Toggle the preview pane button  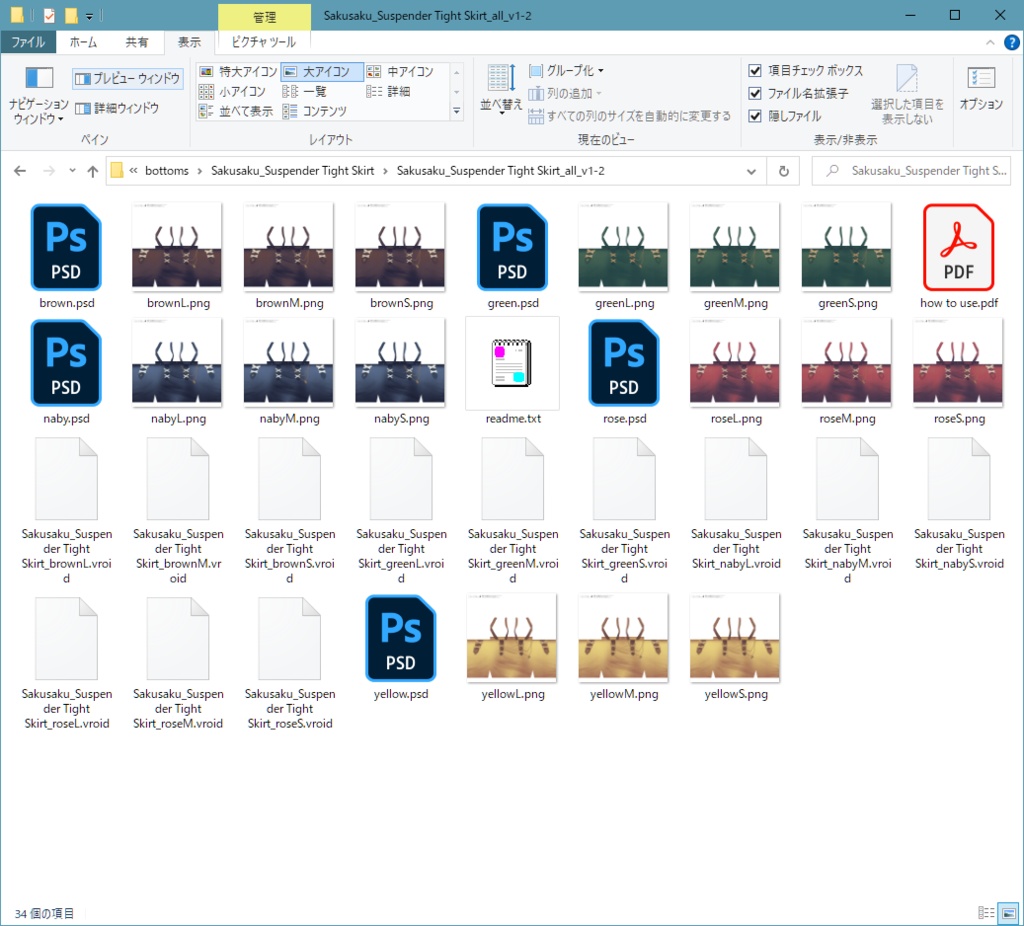[x=127, y=78]
